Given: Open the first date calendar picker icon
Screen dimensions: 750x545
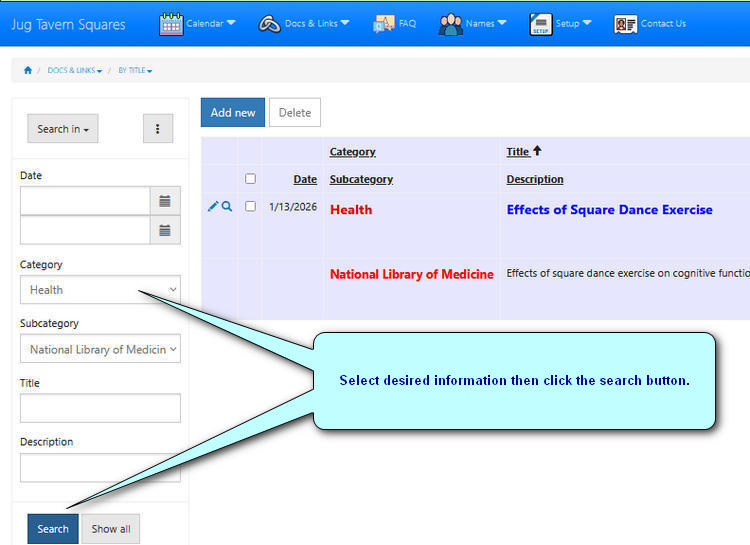Looking at the screenshot, I should coord(165,201).
